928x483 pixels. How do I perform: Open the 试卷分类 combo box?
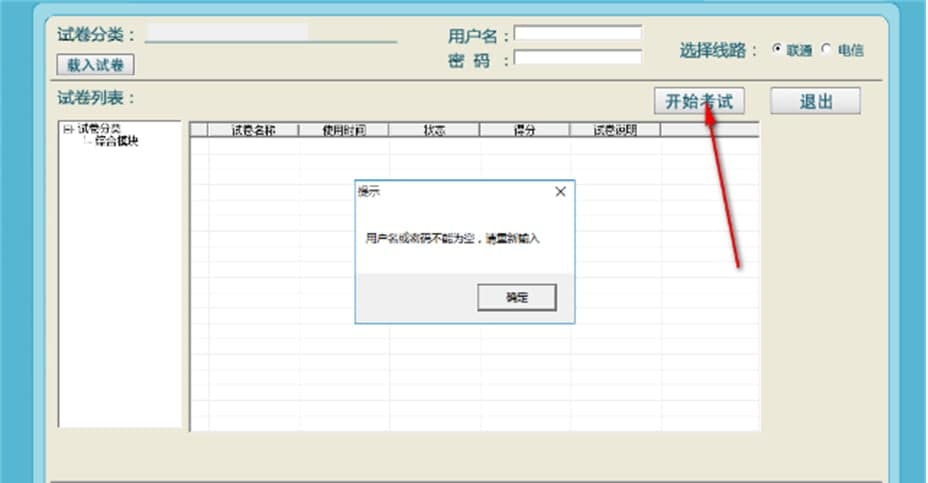[x=270, y=33]
